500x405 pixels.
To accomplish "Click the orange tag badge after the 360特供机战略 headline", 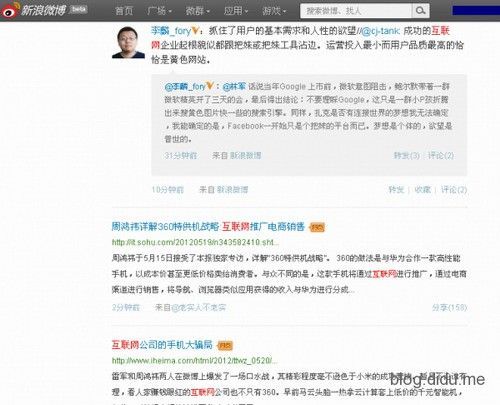I will point(317,227).
